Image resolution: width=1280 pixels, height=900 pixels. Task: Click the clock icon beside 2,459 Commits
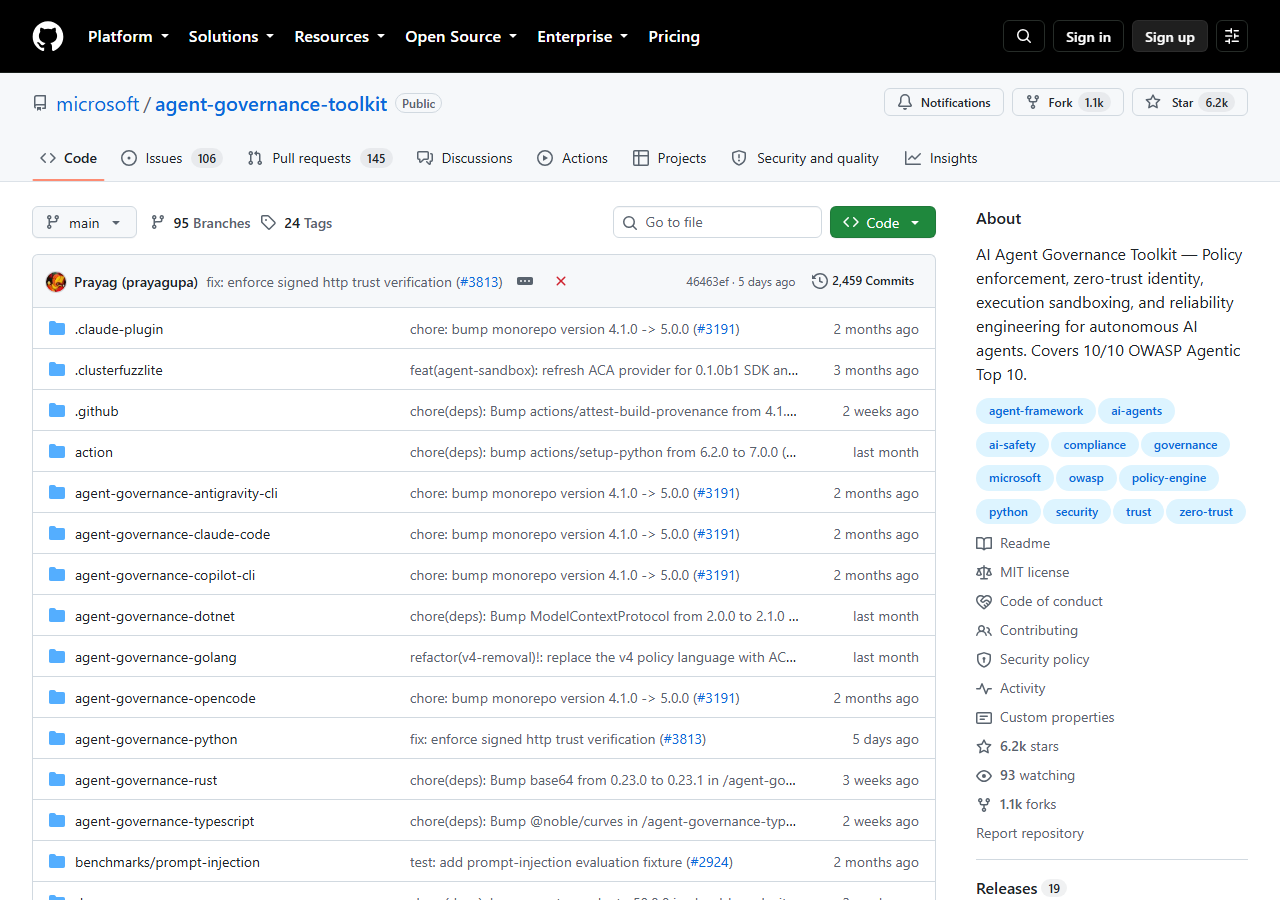click(820, 281)
